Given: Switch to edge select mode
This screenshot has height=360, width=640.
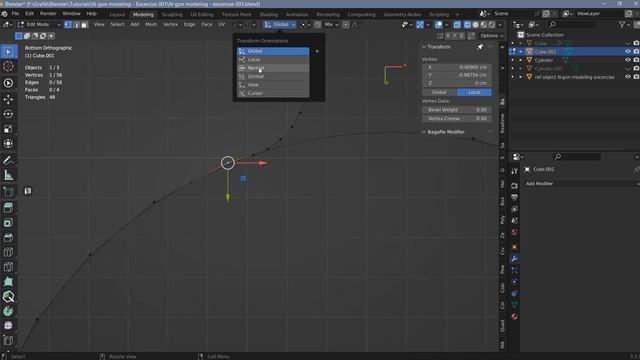Looking at the screenshot, I should [76, 24].
